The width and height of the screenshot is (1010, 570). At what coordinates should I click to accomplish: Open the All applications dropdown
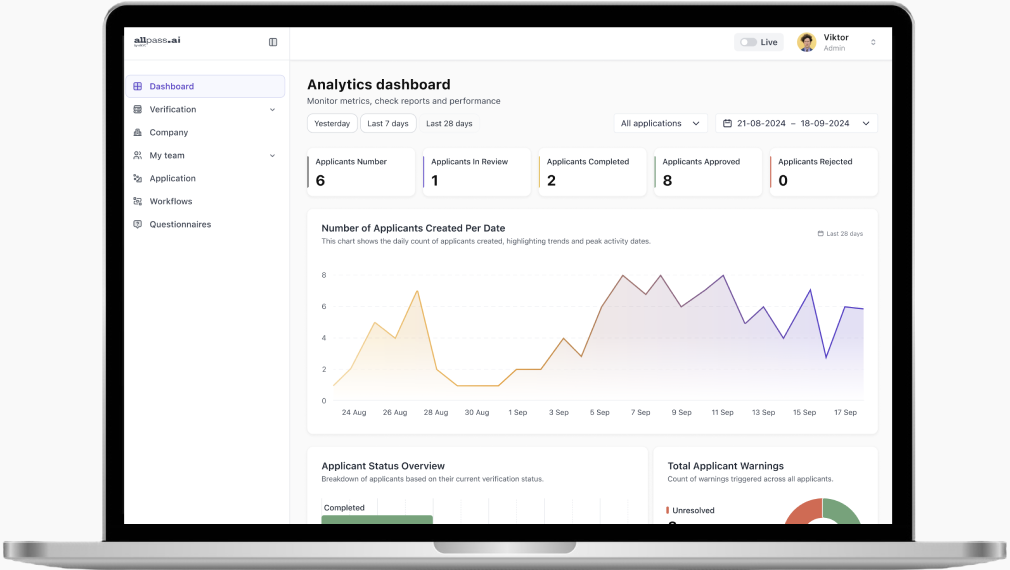660,124
